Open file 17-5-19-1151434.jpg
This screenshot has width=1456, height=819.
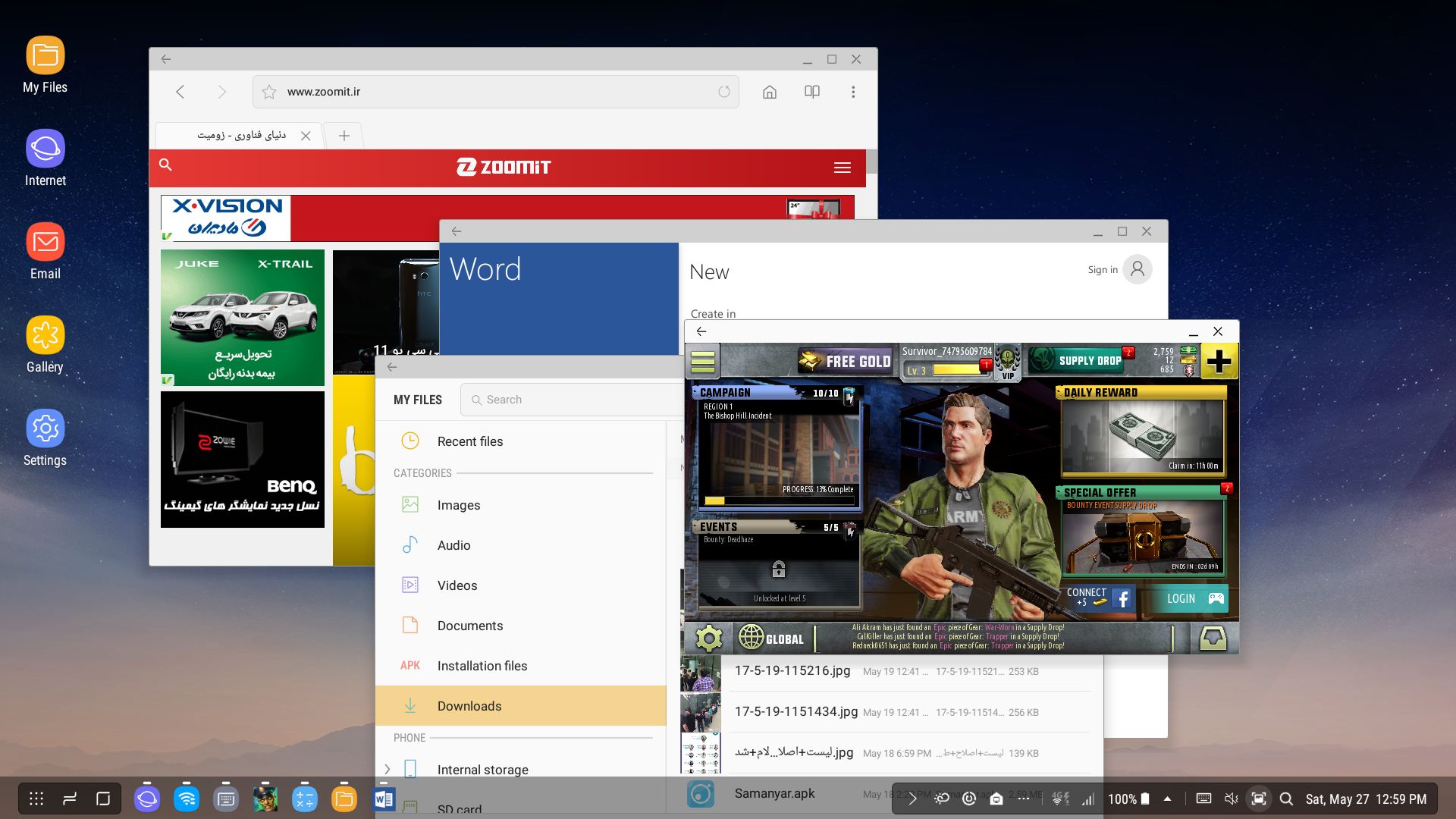pos(886,712)
